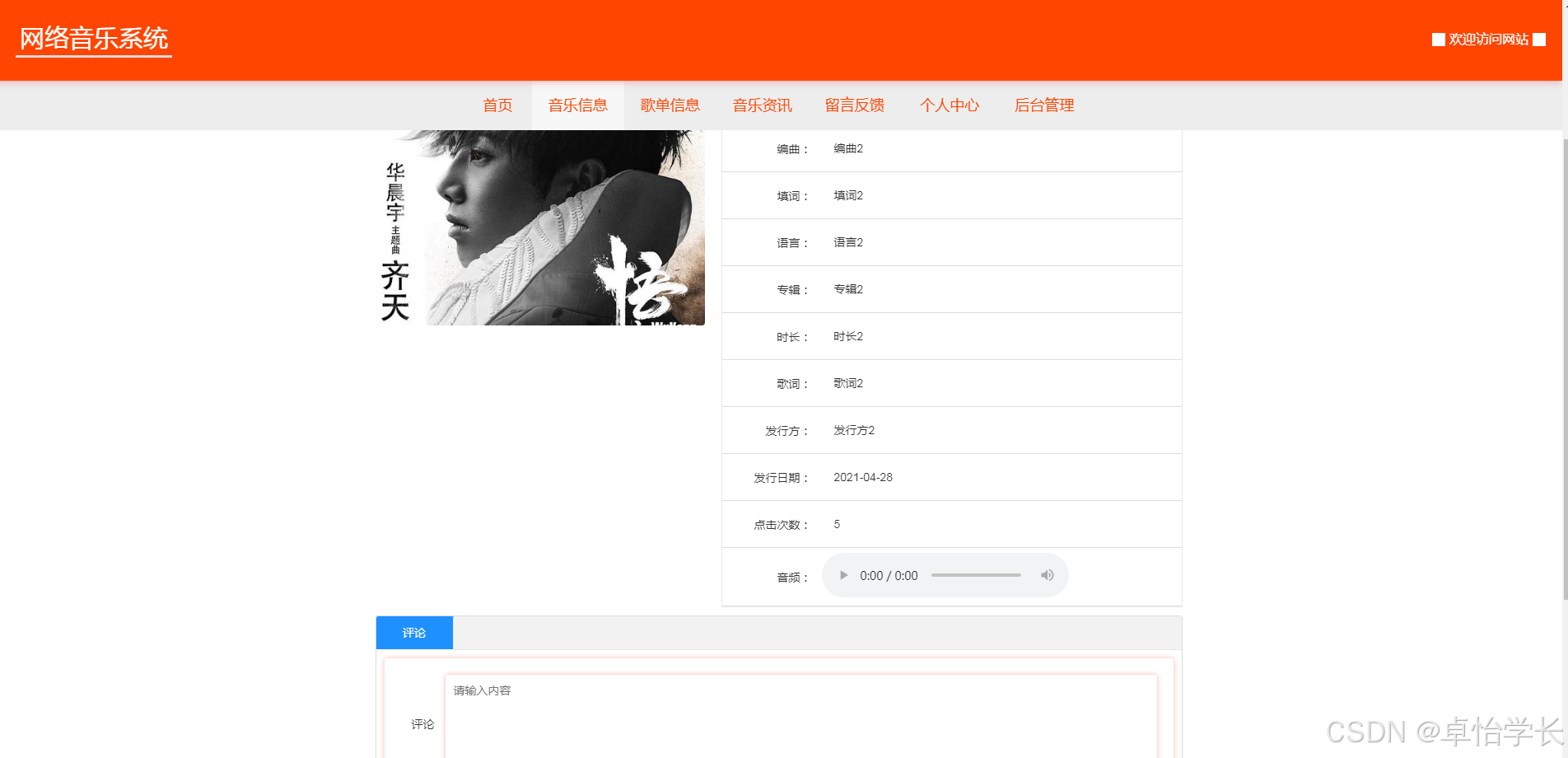Click the 编曲2 value
This screenshot has width=1568, height=758.
click(848, 148)
